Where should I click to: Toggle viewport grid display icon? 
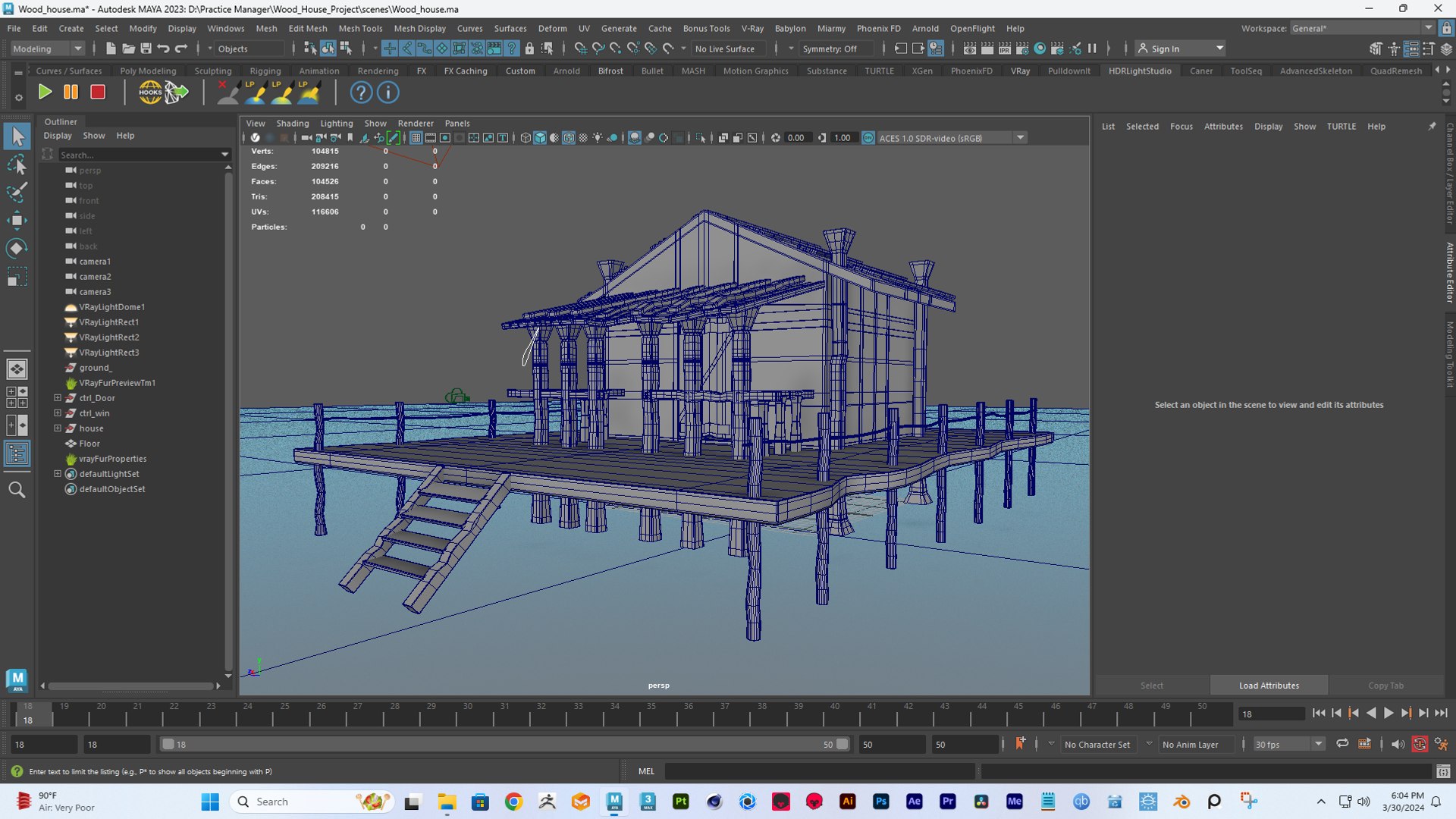416,138
